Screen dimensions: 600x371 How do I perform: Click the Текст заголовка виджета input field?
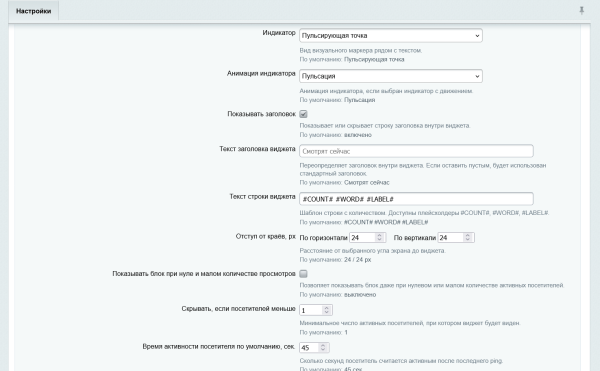tap(416, 151)
